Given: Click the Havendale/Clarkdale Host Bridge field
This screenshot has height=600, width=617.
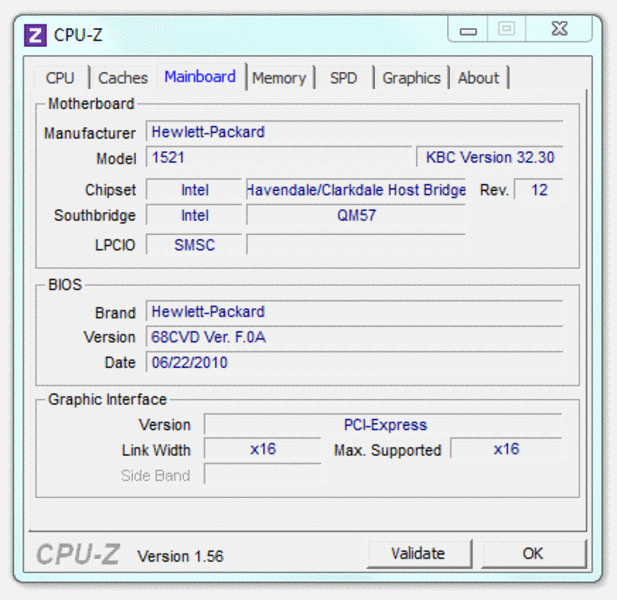Looking at the screenshot, I should tap(356, 190).
